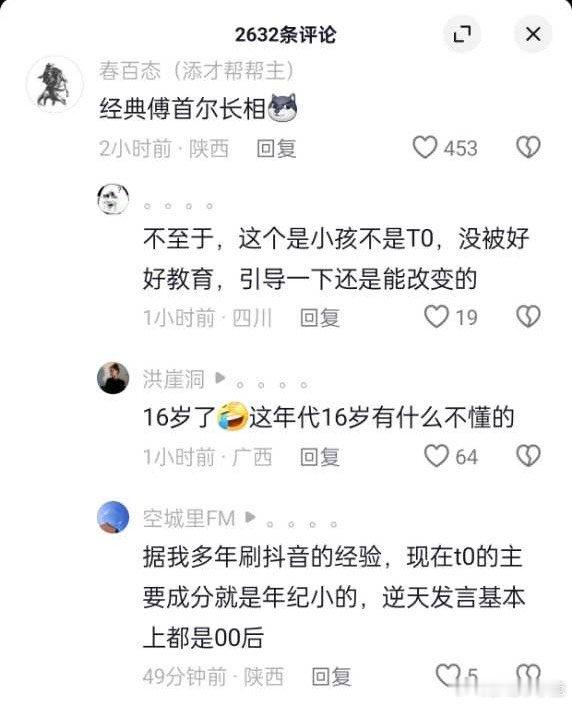Dislike 洪崖洞's 16岁了 reply

pyautogui.click(x=528, y=456)
